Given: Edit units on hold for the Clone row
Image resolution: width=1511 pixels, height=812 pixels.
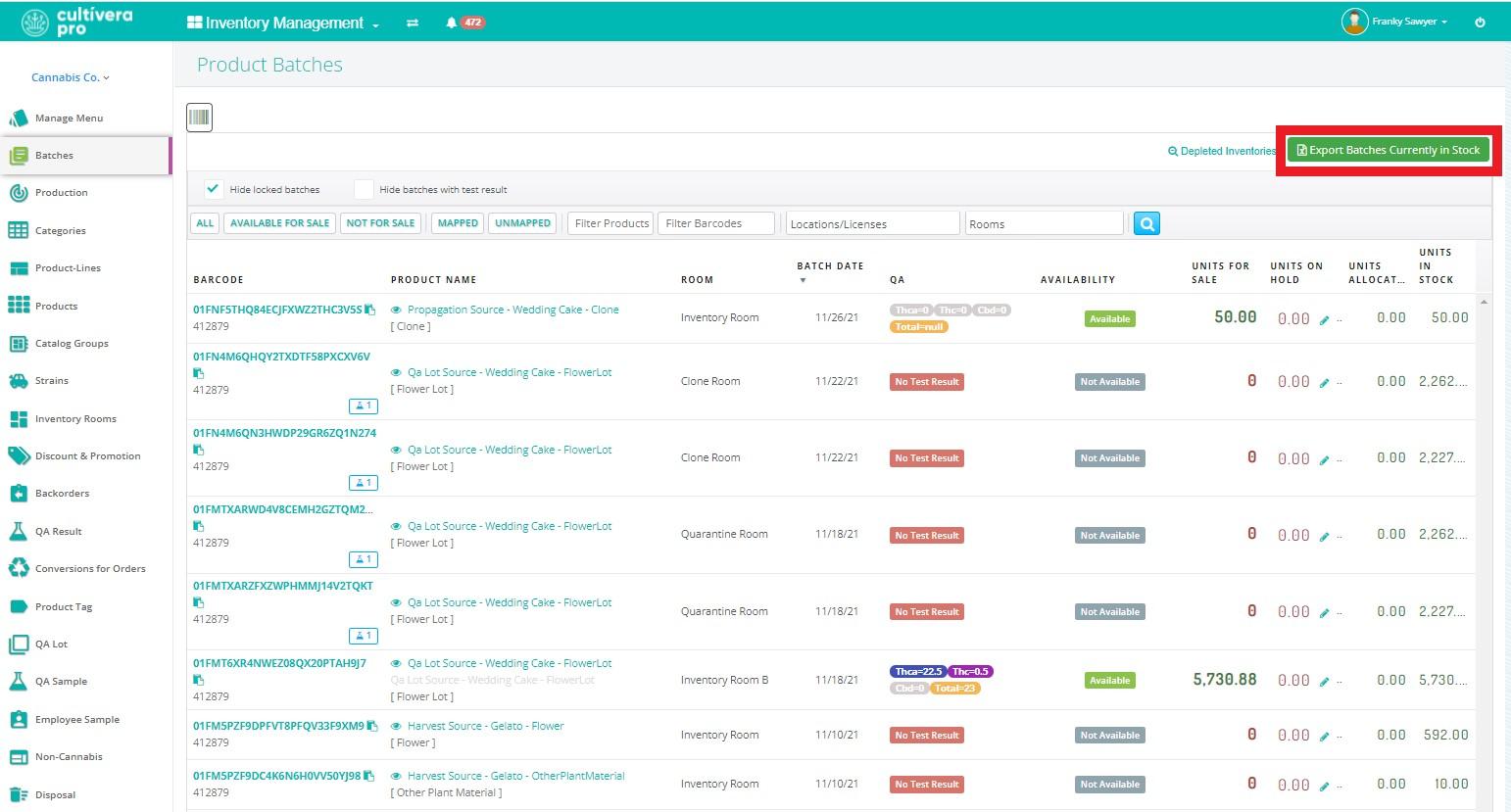Looking at the screenshot, I should click(x=1324, y=319).
